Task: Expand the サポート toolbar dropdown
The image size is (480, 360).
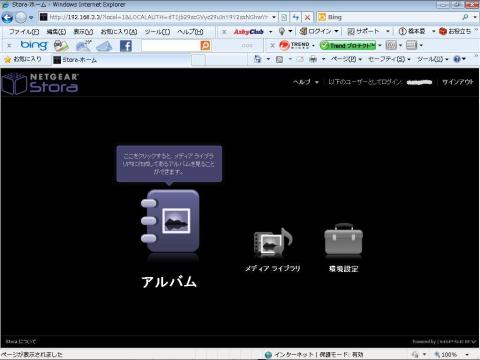Action: 388,31
